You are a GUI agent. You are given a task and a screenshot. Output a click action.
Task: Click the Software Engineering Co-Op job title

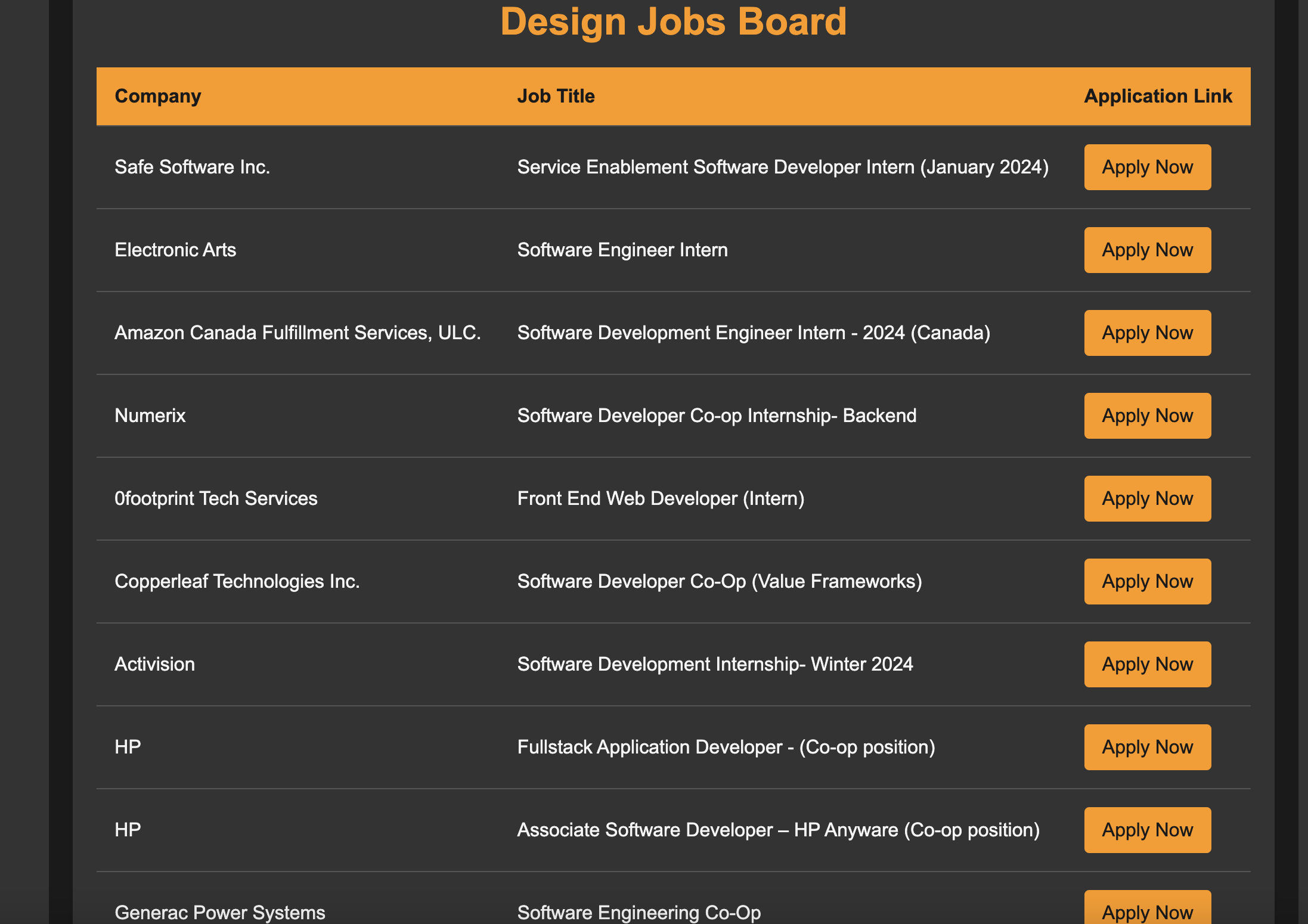pos(639,913)
